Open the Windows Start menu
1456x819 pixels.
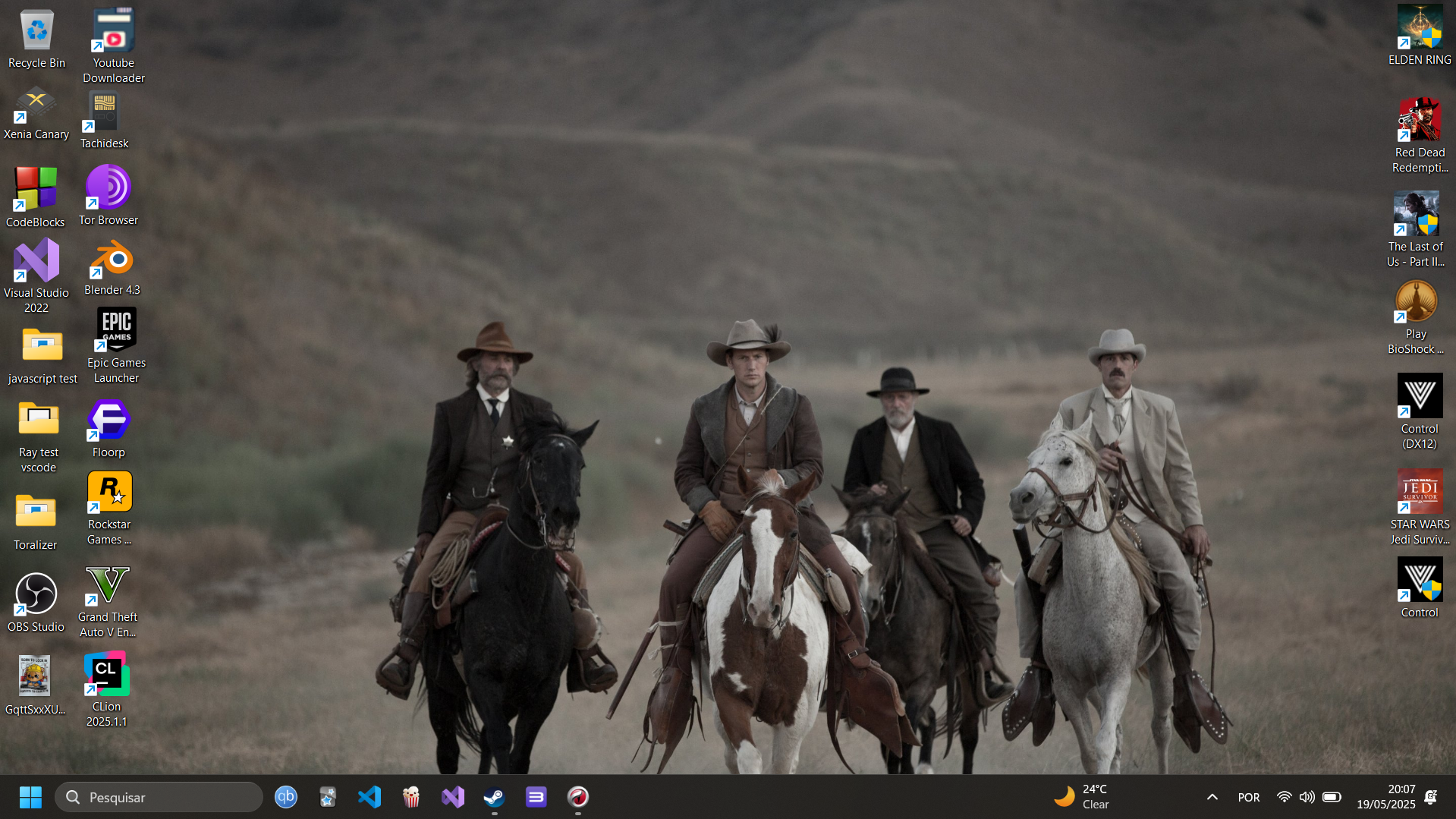[30, 797]
